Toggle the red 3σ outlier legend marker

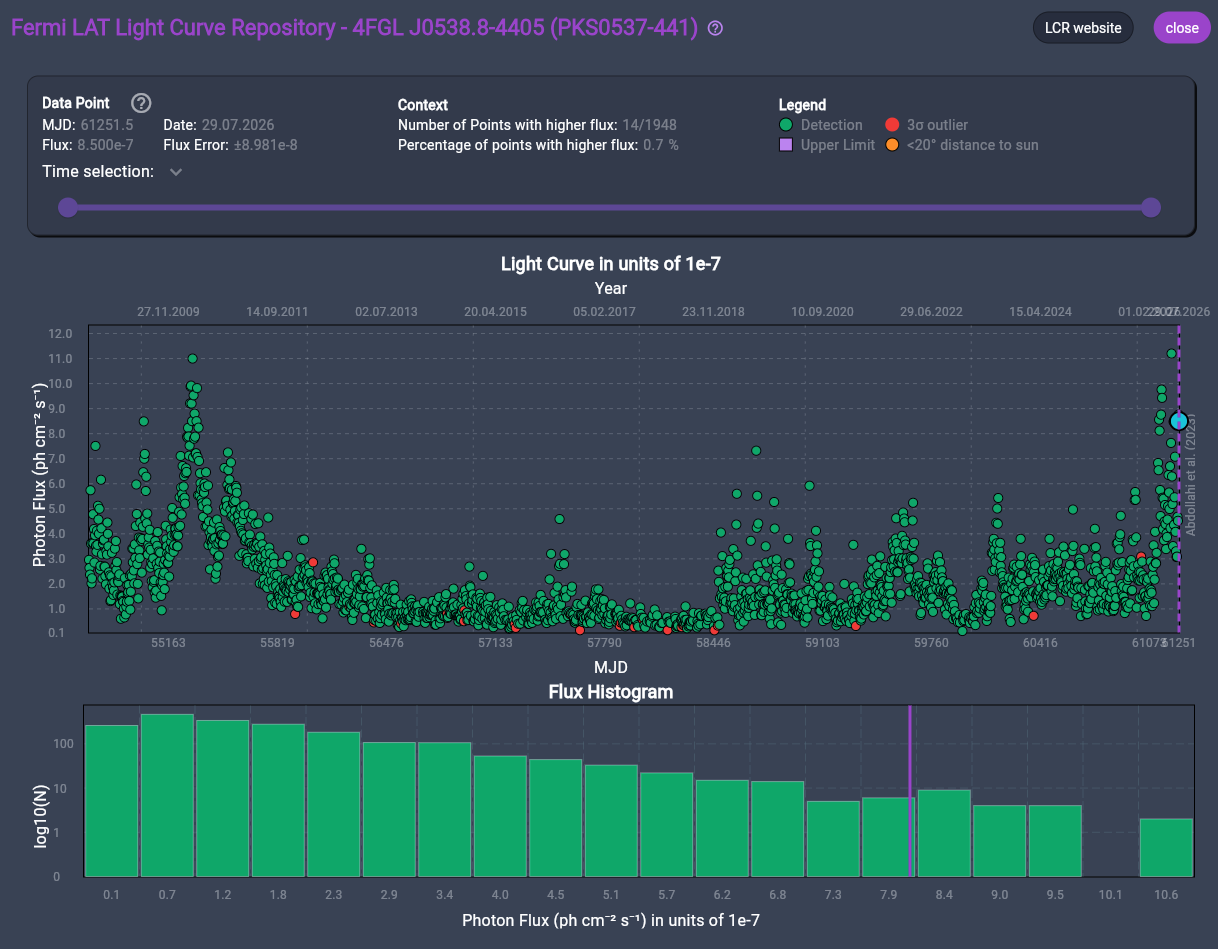(x=892, y=125)
